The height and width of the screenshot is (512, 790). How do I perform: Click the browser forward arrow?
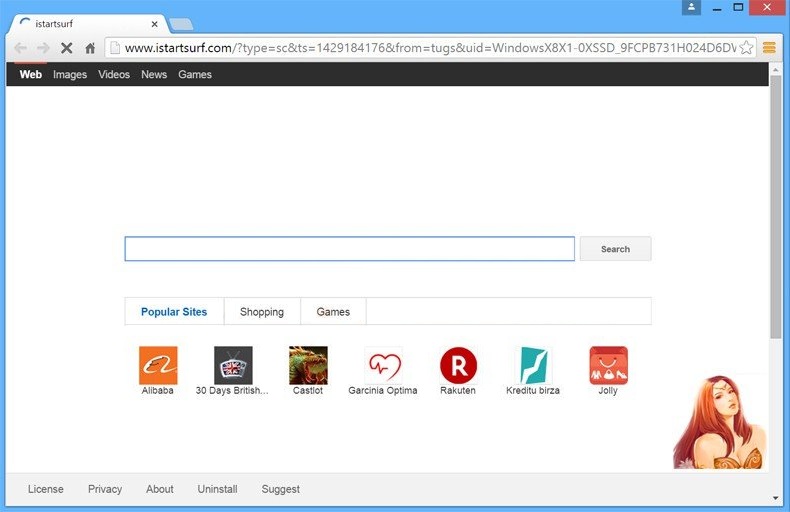[43, 48]
